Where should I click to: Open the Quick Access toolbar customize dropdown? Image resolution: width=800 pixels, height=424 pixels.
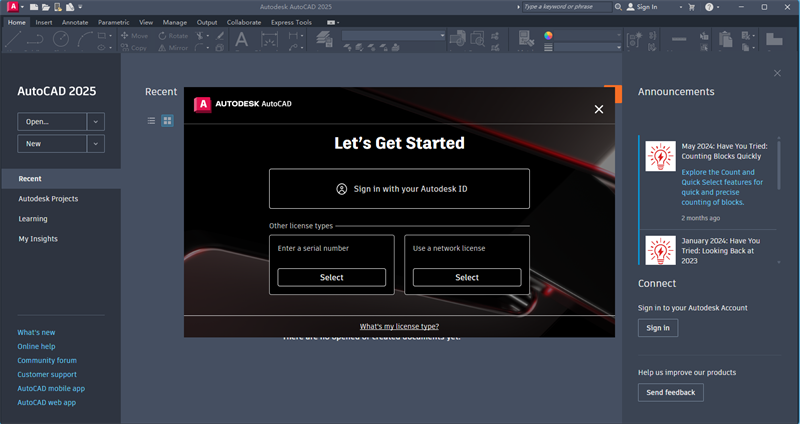(x=80, y=7)
